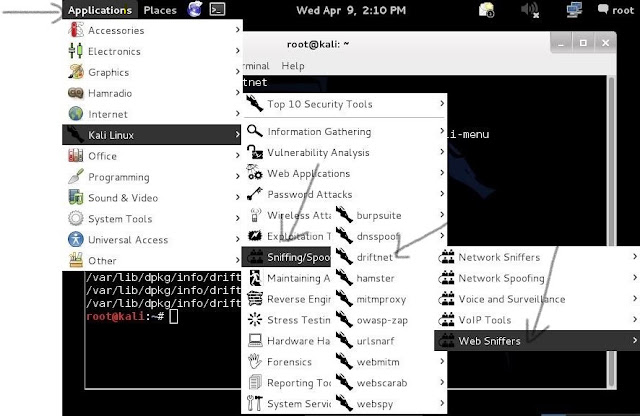
Task: Open the Programming category
Action: (x=152, y=177)
